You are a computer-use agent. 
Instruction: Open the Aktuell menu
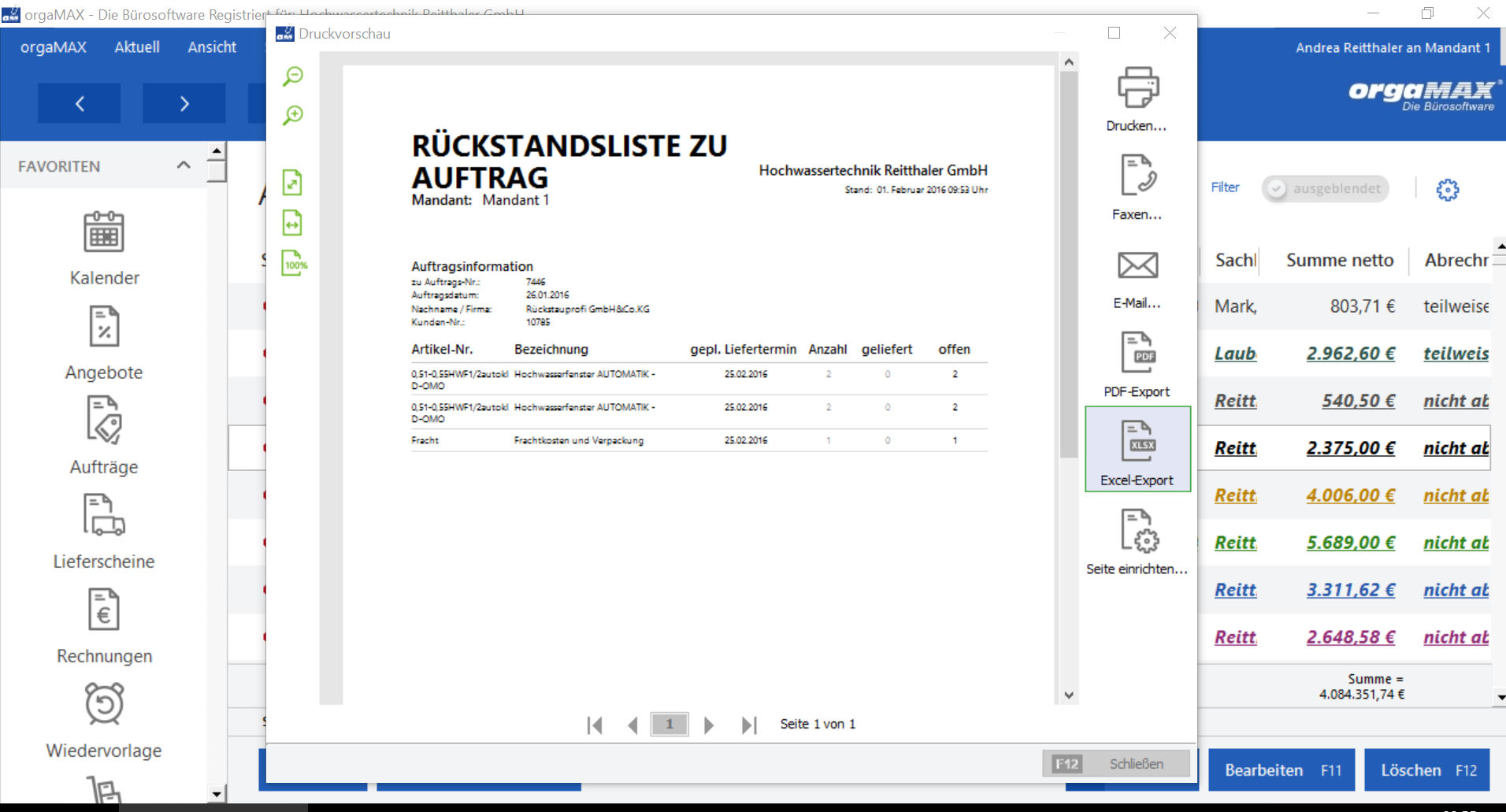[137, 47]
